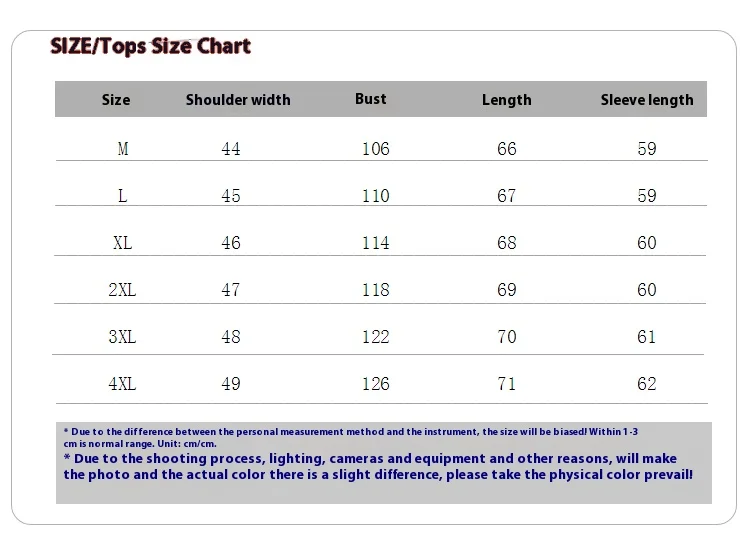This screenshot has width=750, height=541.
Task: Select the XL size row label
Action: click(123, 243)
